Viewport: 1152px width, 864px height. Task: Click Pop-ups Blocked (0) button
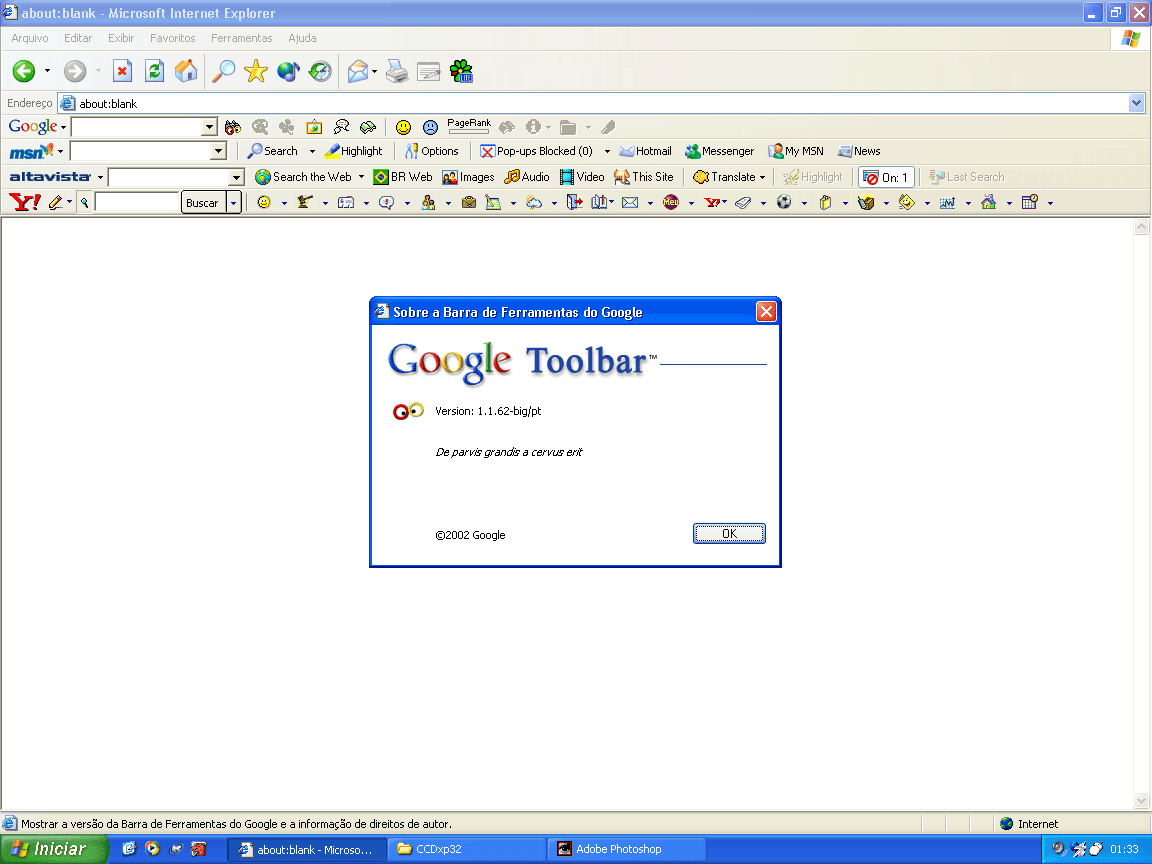point(536,151)
